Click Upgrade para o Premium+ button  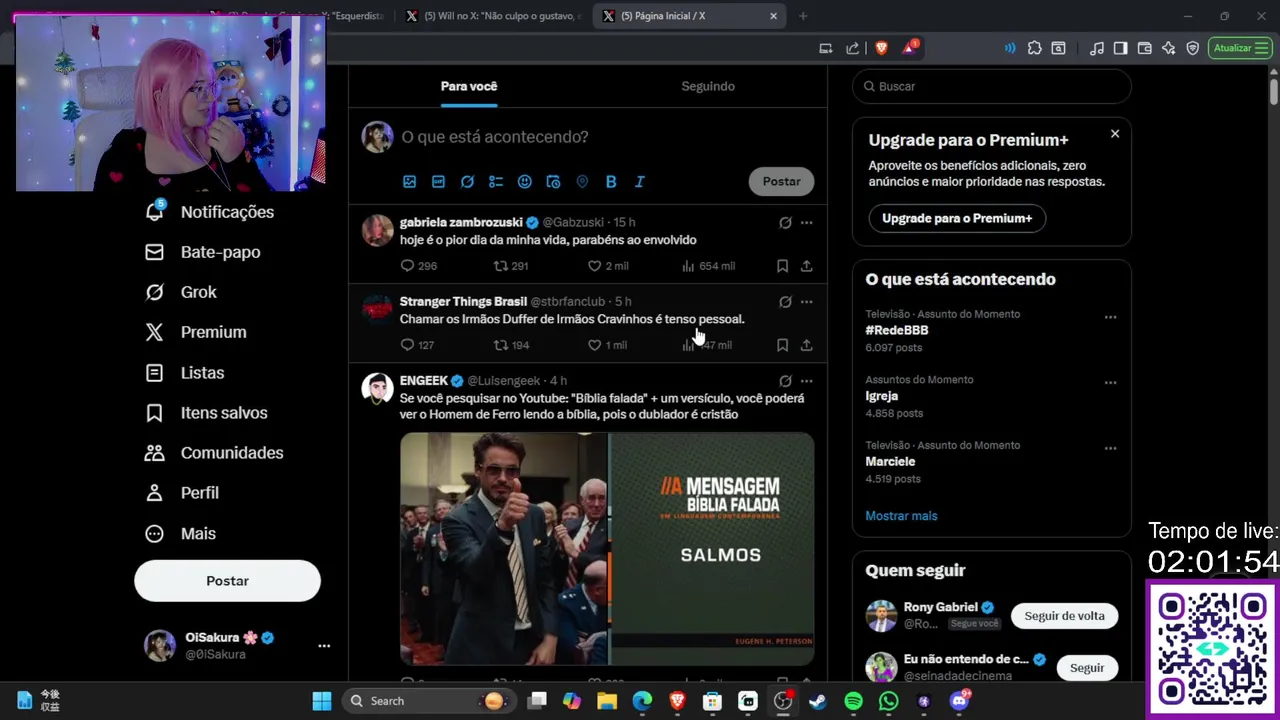pyautogui.click(x=957, y=218)
